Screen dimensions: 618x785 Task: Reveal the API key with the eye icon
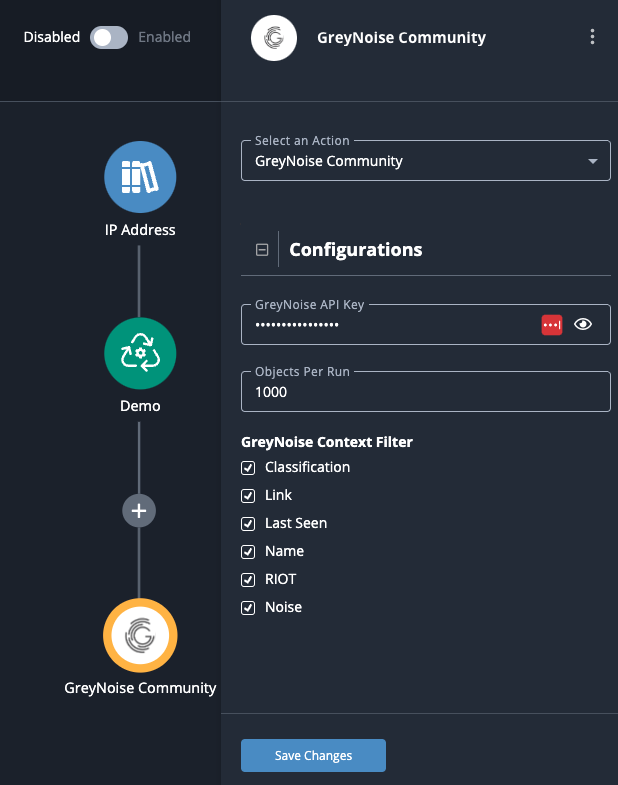(x=583, y=324)
